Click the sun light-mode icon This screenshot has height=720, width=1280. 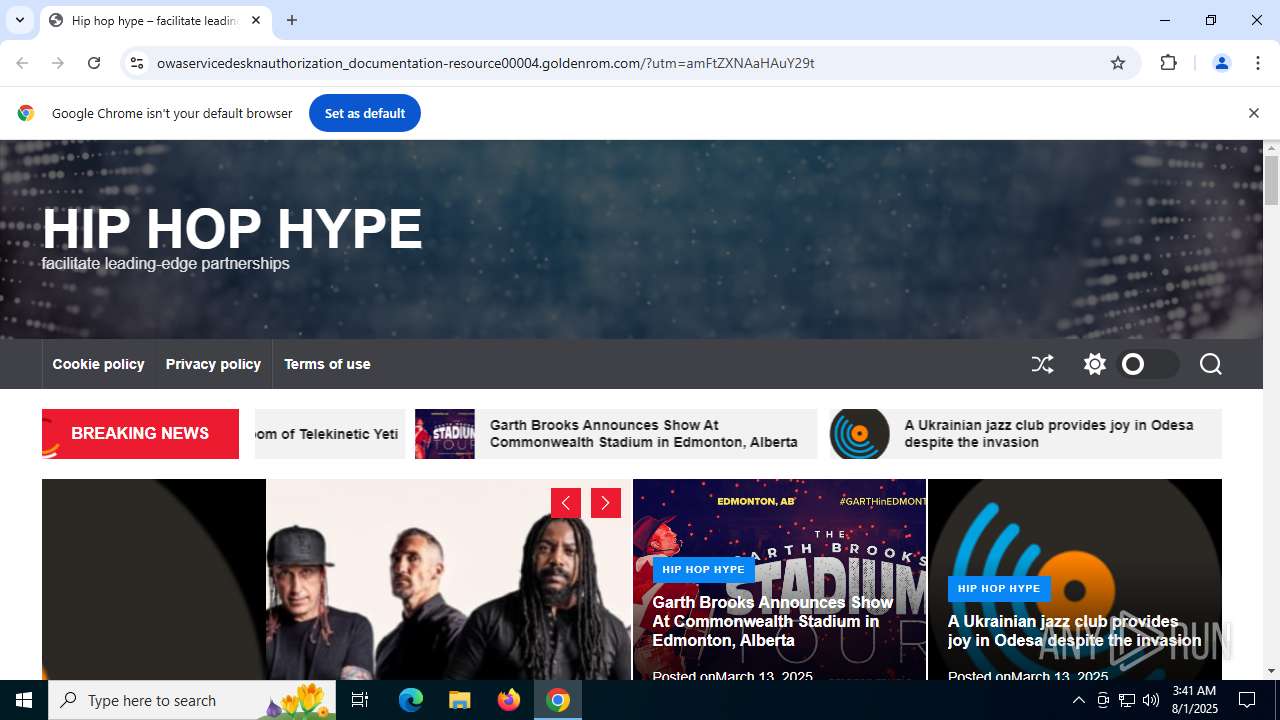(1095, 364)
